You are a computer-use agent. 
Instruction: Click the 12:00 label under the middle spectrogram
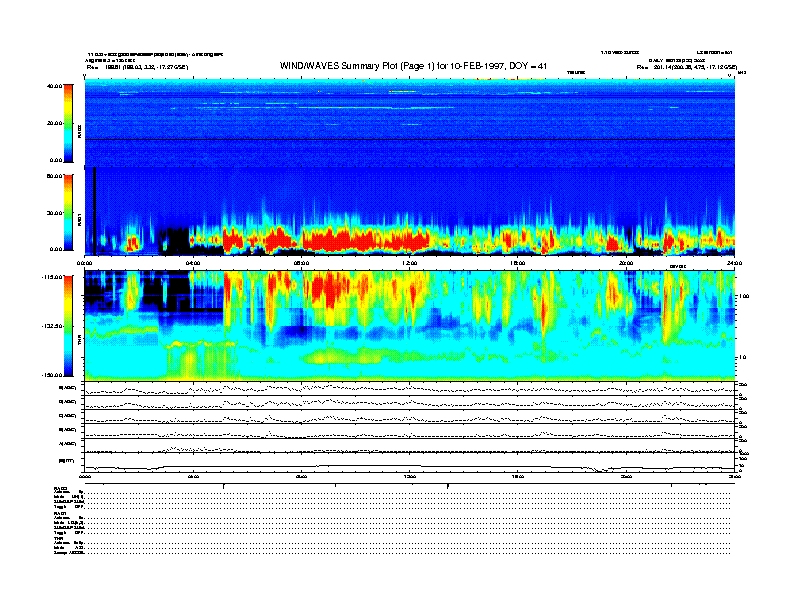pos(410,263)
